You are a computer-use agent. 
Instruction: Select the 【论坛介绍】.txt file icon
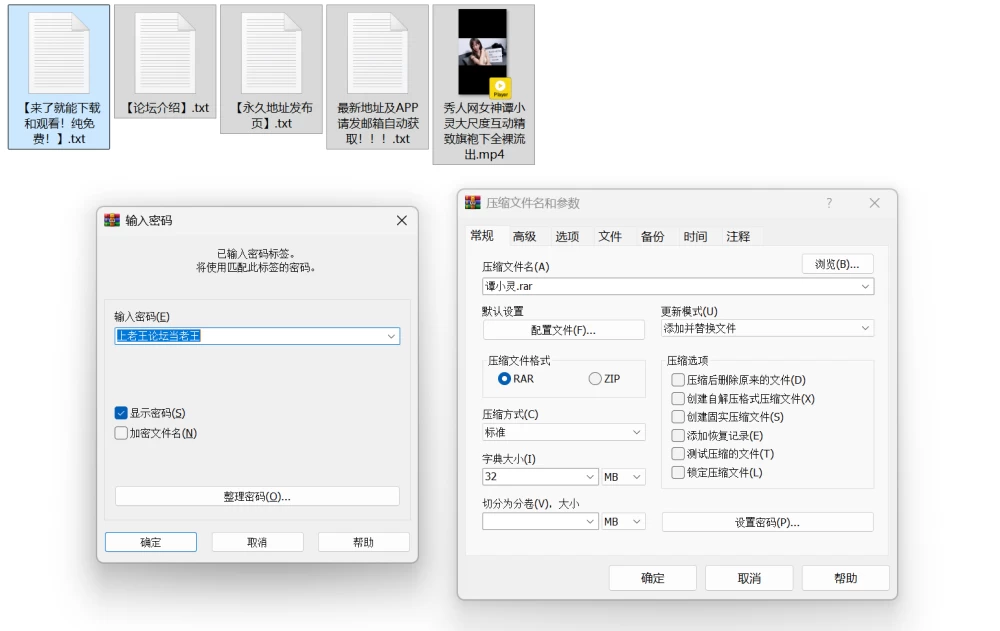pyautogui.click(x=165, y=54)
